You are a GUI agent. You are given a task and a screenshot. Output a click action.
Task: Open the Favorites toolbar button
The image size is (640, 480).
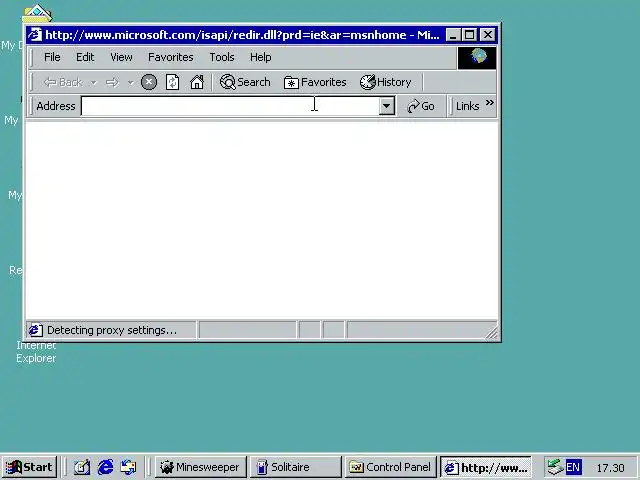pos(315,82)
